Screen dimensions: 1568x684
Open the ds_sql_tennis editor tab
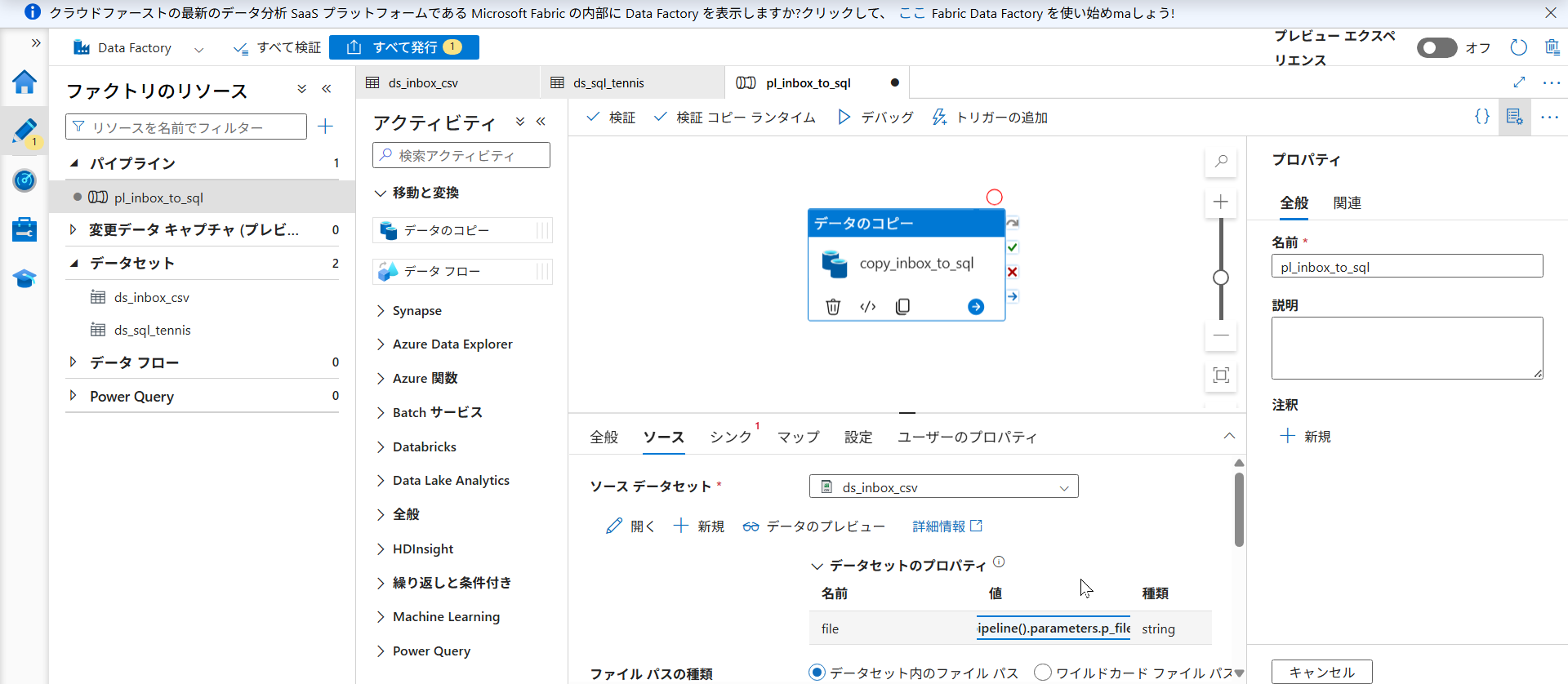(608, 83)
